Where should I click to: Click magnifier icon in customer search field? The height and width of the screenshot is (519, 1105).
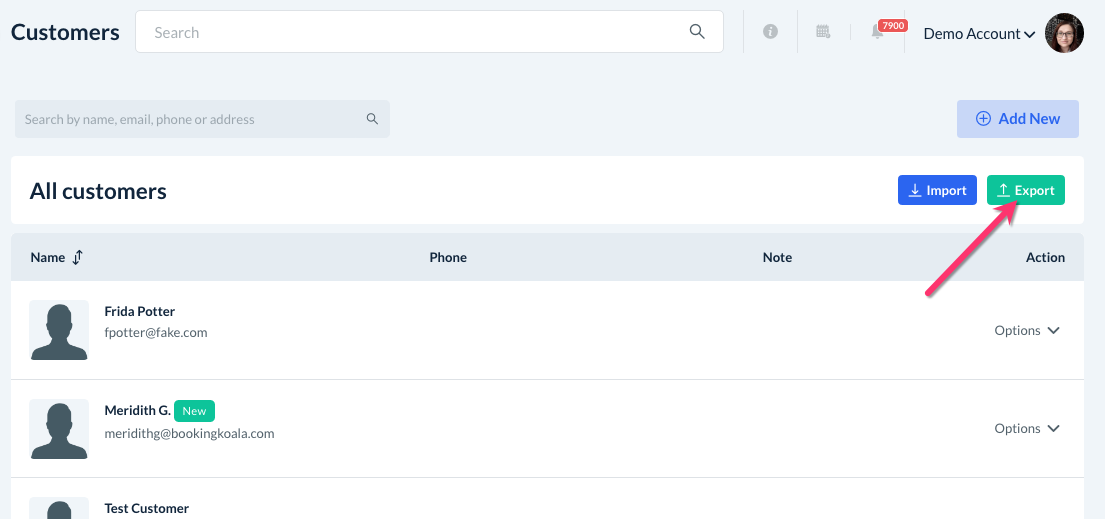click(372, 118)
